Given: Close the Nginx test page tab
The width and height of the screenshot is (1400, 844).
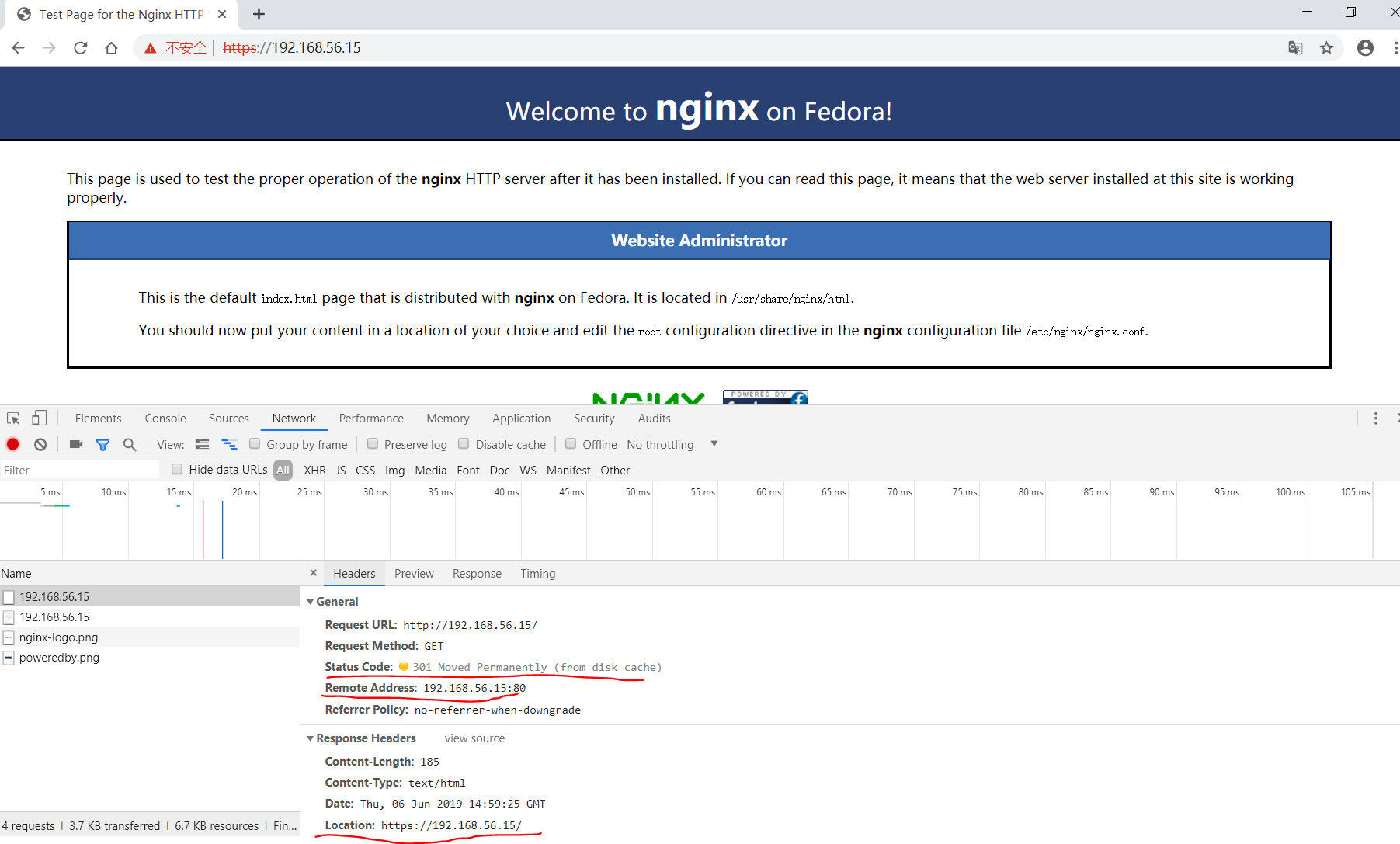Looking at the screenshot, I should [x=222, y=14].
